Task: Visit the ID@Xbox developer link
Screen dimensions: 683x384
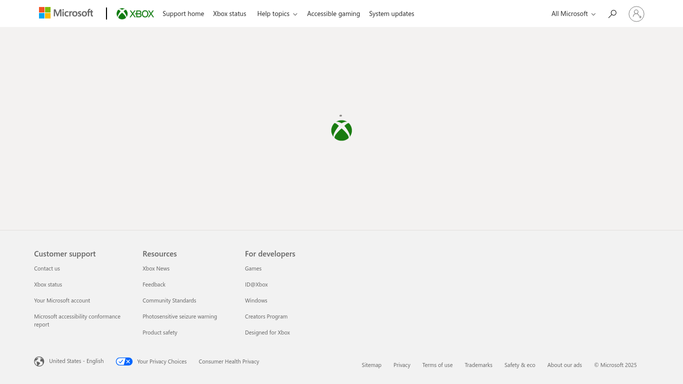Action: tap(256, 285)
